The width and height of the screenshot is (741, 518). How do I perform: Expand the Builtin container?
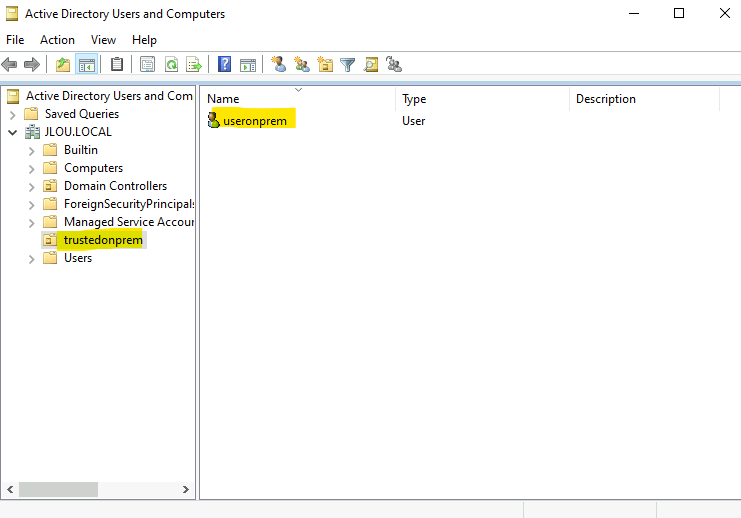(x=32, y=151)
